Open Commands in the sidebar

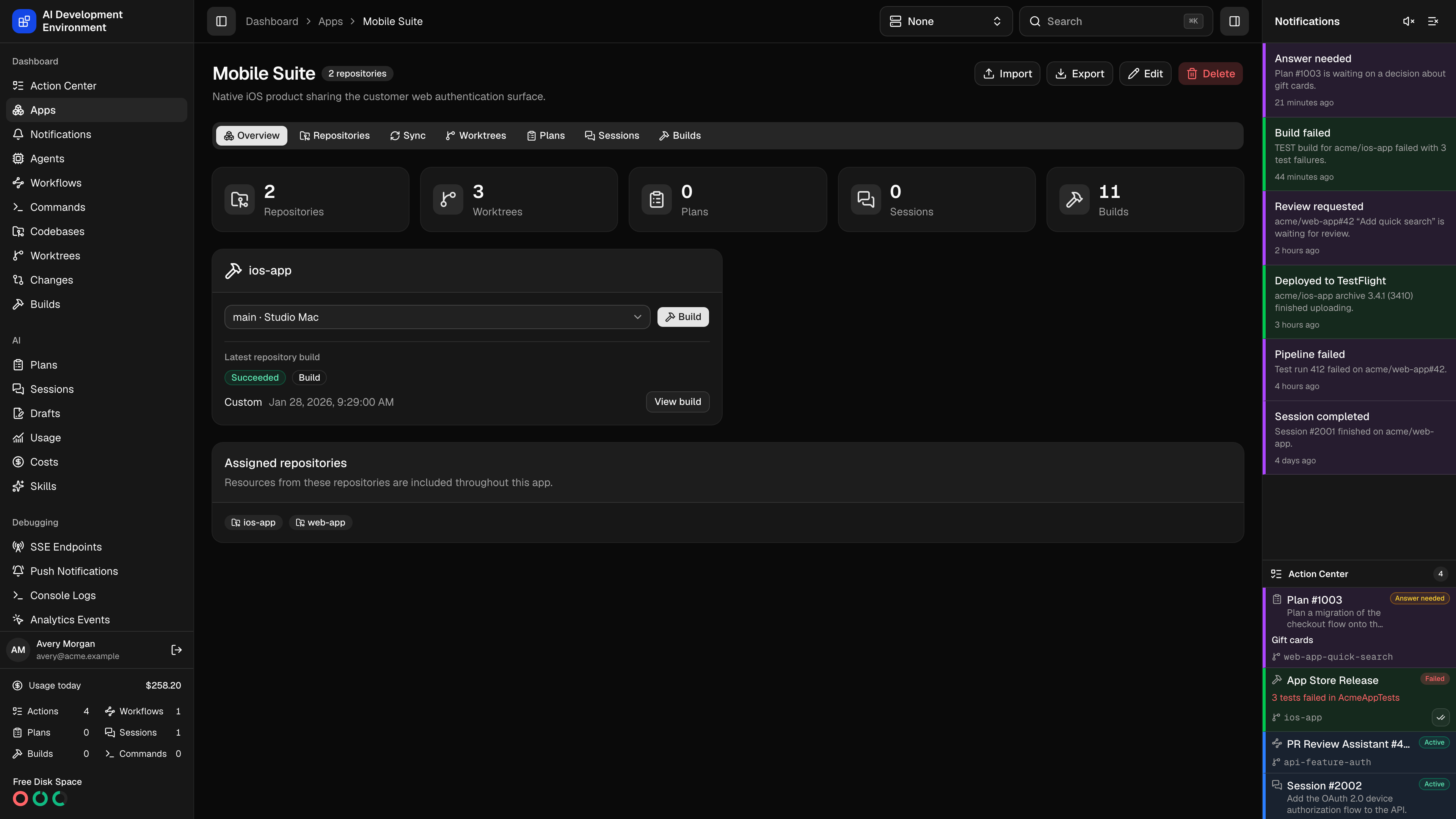coord(97,207)
